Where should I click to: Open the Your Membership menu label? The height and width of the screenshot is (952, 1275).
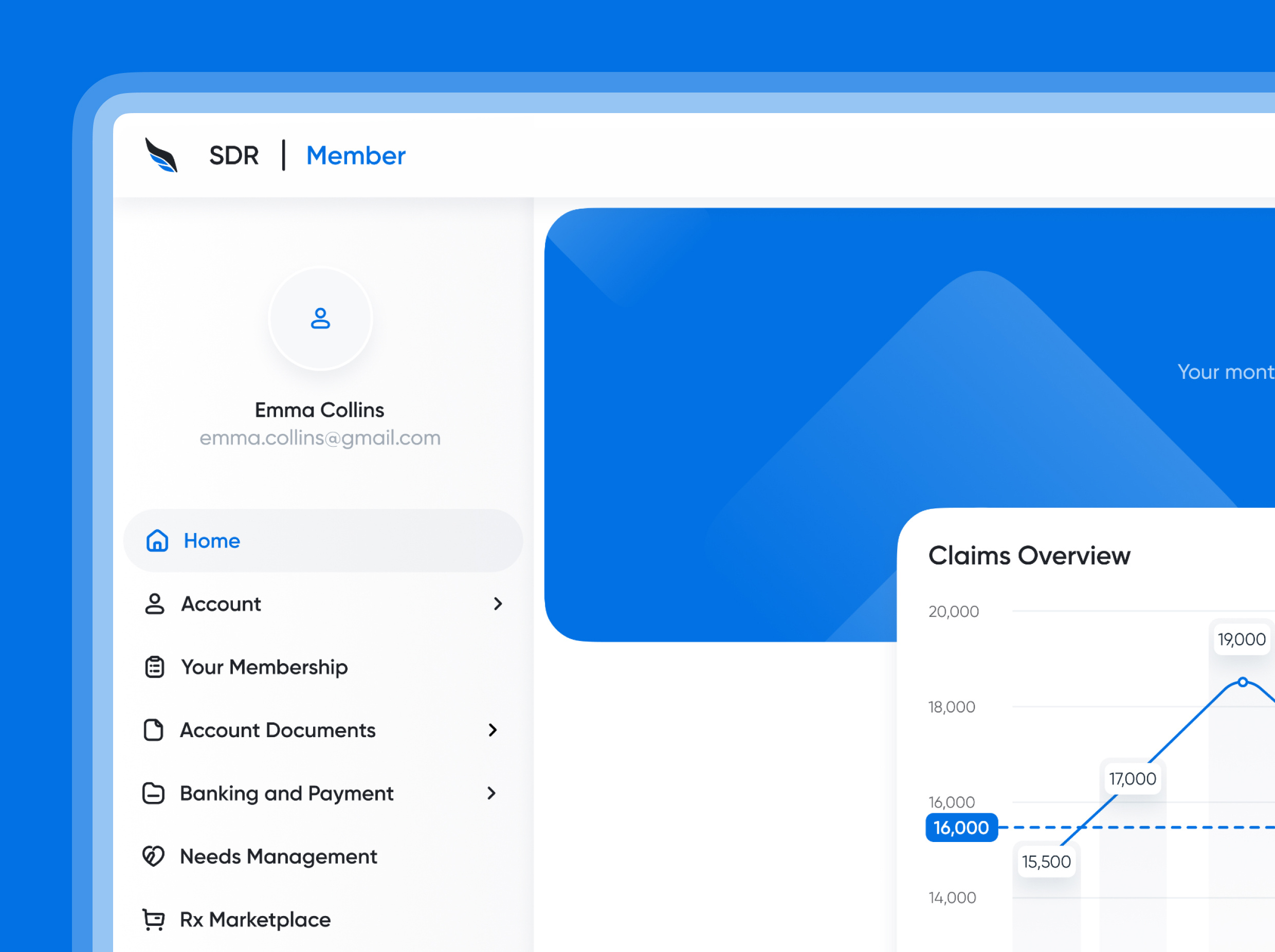264,667
